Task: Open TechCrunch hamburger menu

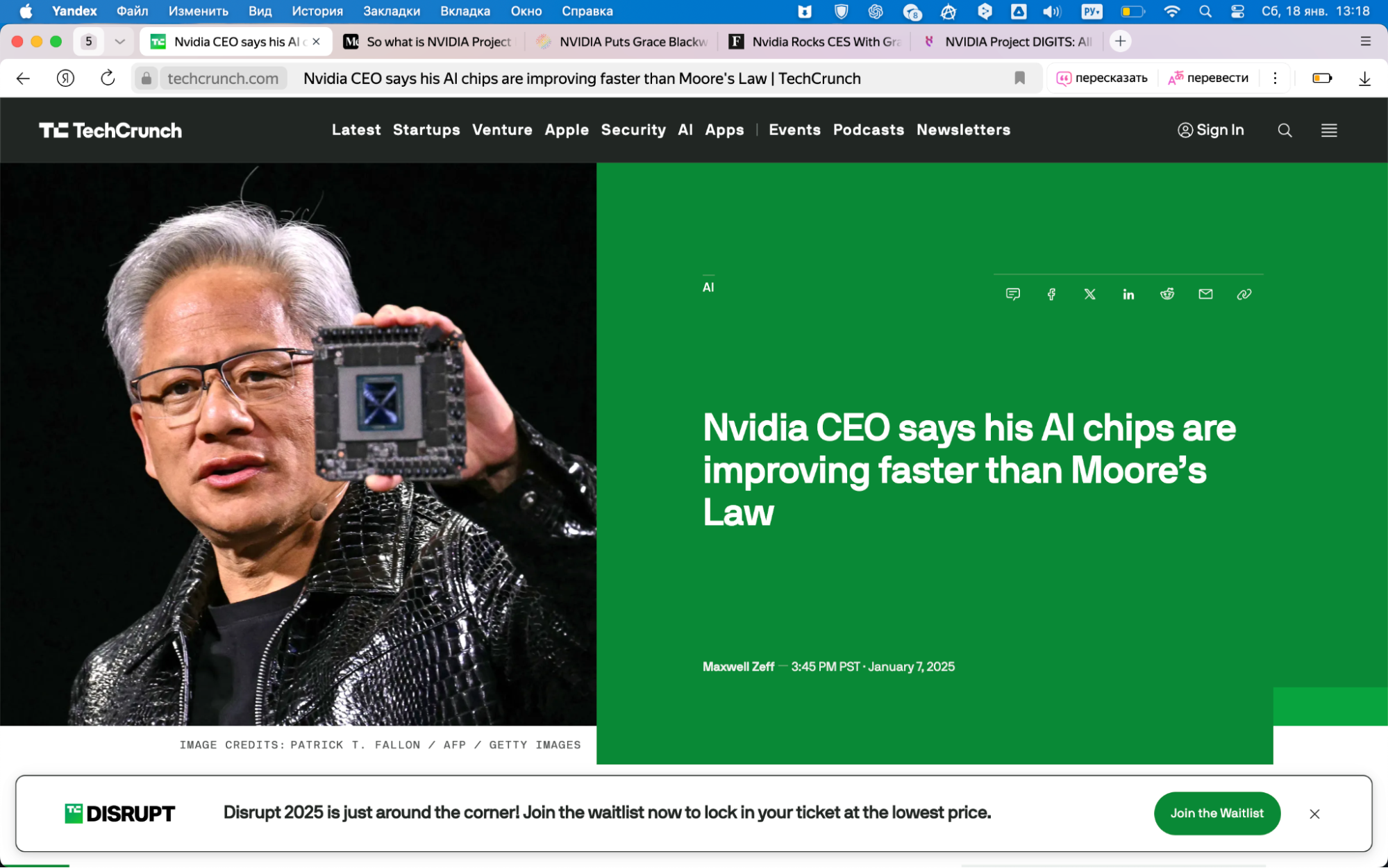Action: pyautogui.click(x=1329, y=131)
